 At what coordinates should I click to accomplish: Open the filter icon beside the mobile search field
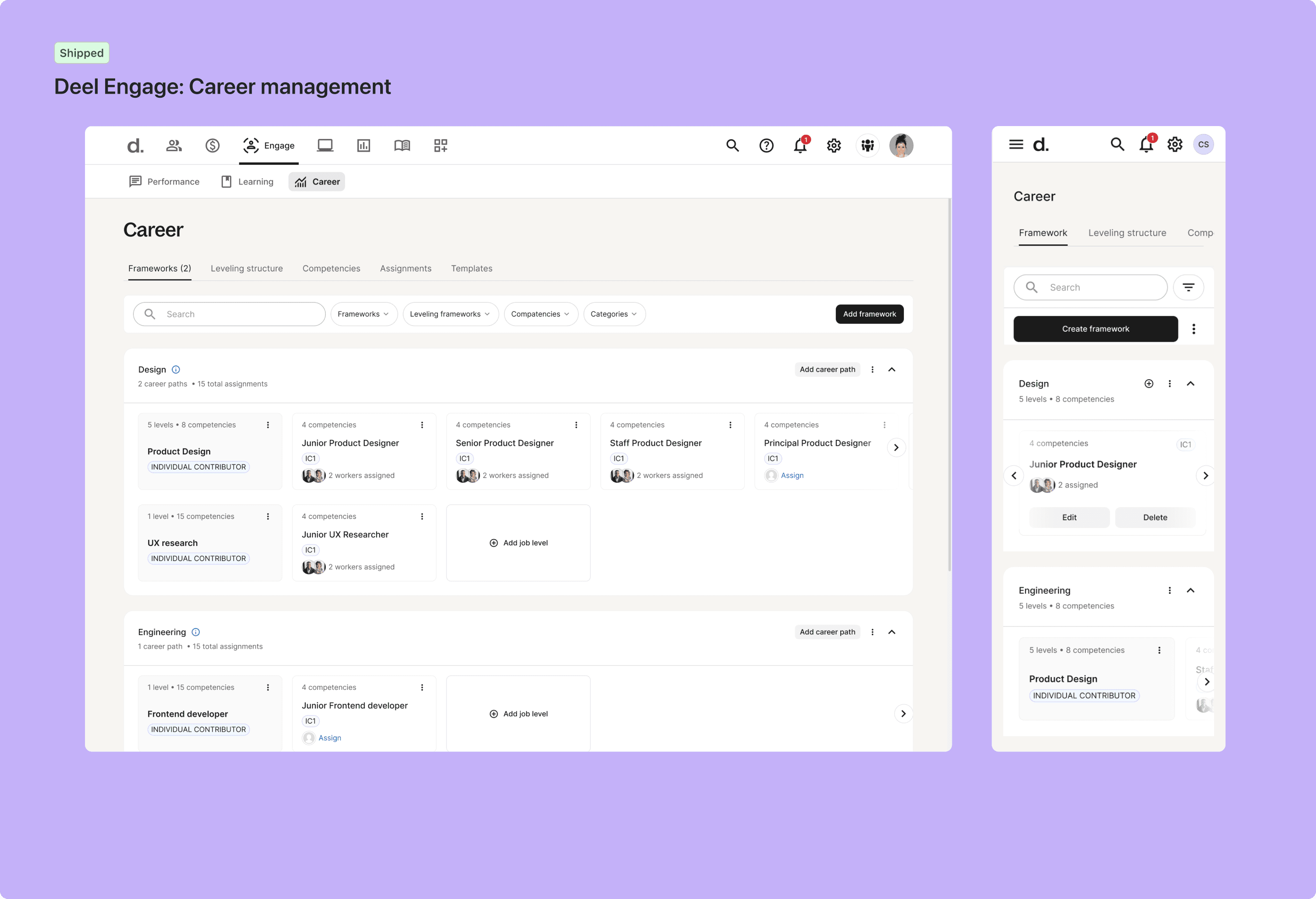[x=1189, y=287]
